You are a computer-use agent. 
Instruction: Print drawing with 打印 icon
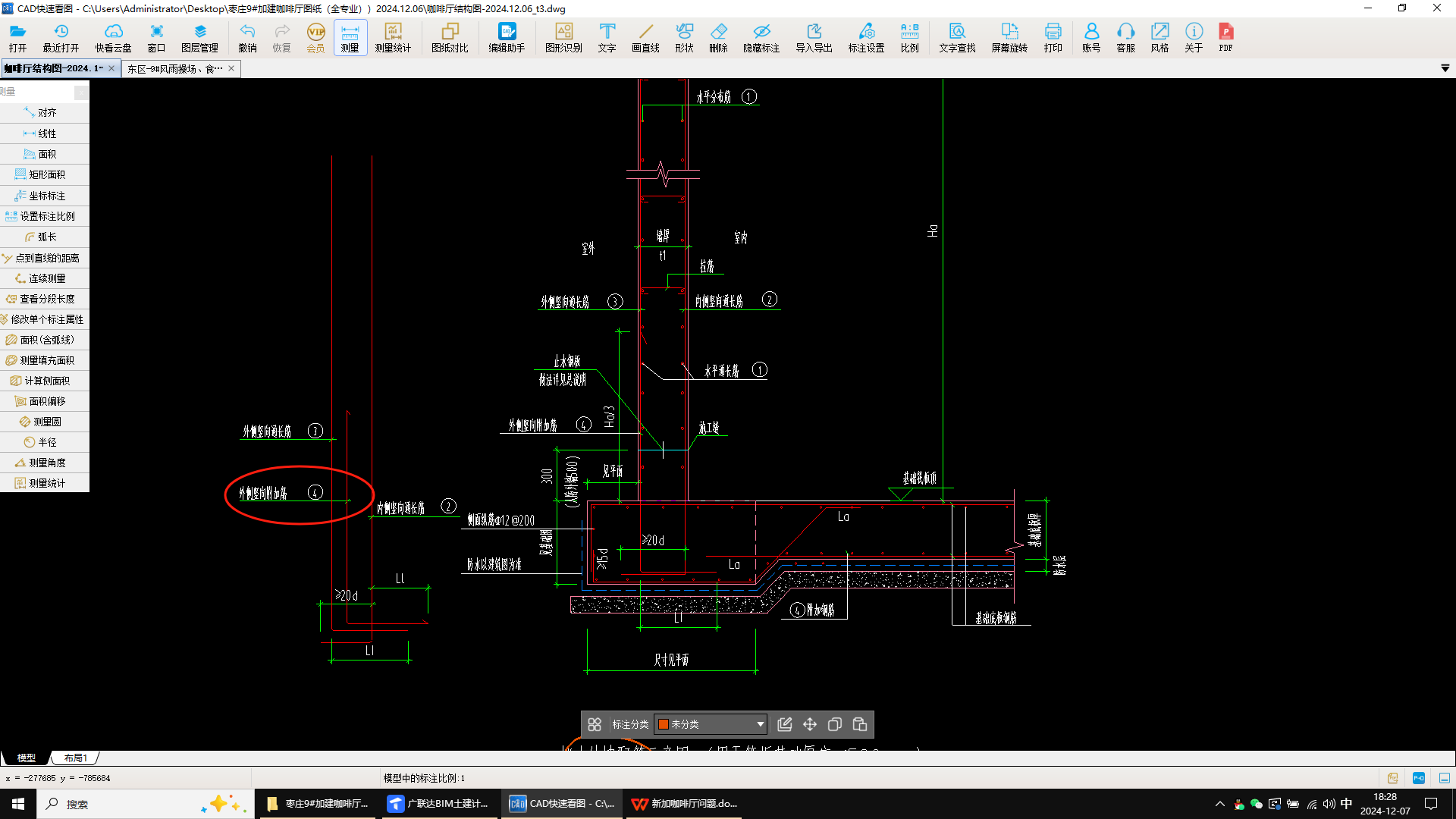click(1053, 37)
